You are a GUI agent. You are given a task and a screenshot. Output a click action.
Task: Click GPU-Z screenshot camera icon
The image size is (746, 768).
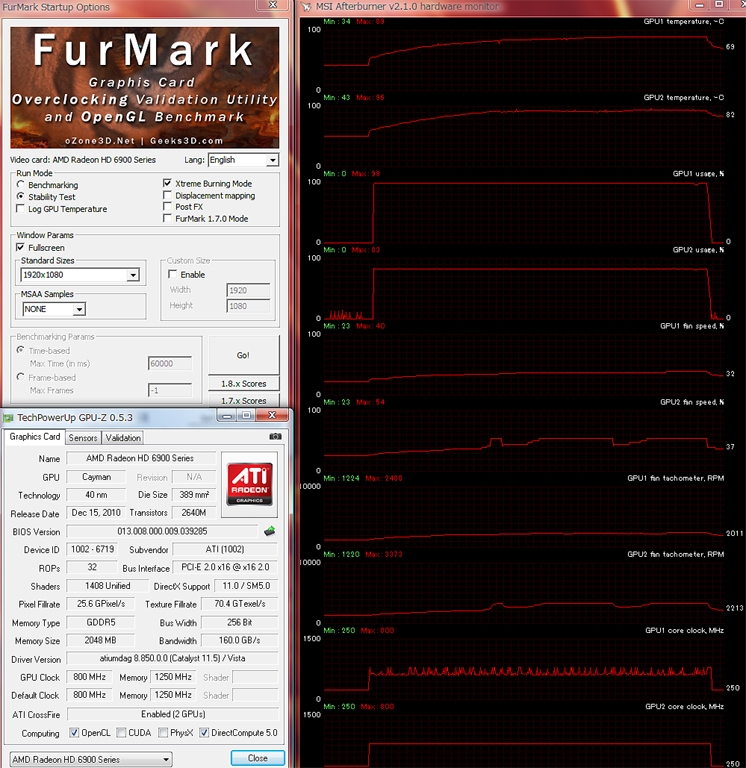point(275,436)
